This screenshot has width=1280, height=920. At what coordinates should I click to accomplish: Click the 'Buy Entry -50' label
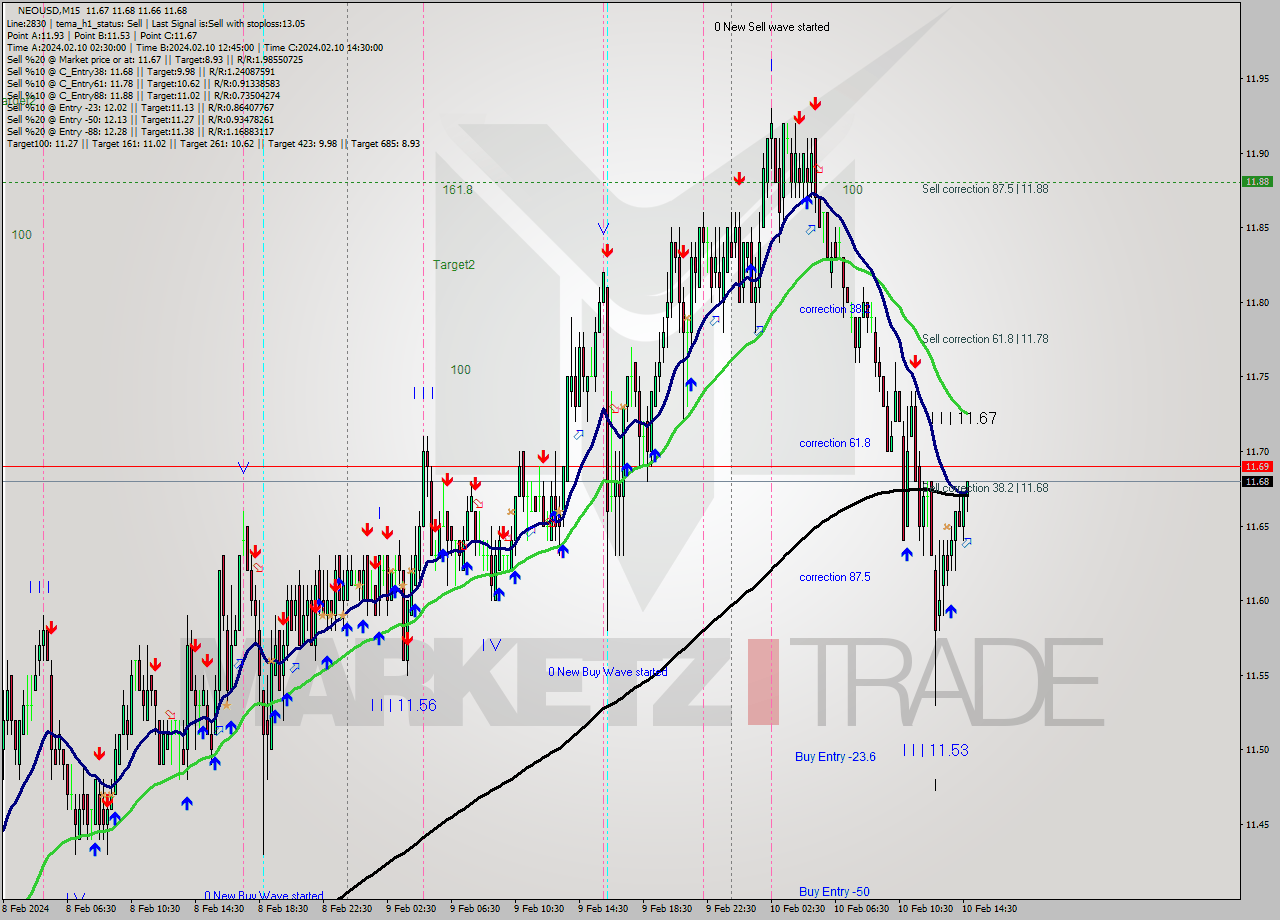coord(834,891)
